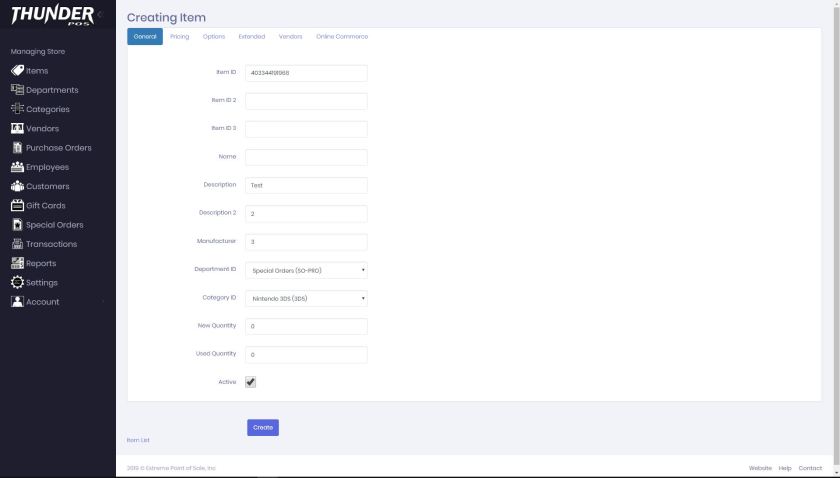Focus the Manufacturer input field

point(306,242)
